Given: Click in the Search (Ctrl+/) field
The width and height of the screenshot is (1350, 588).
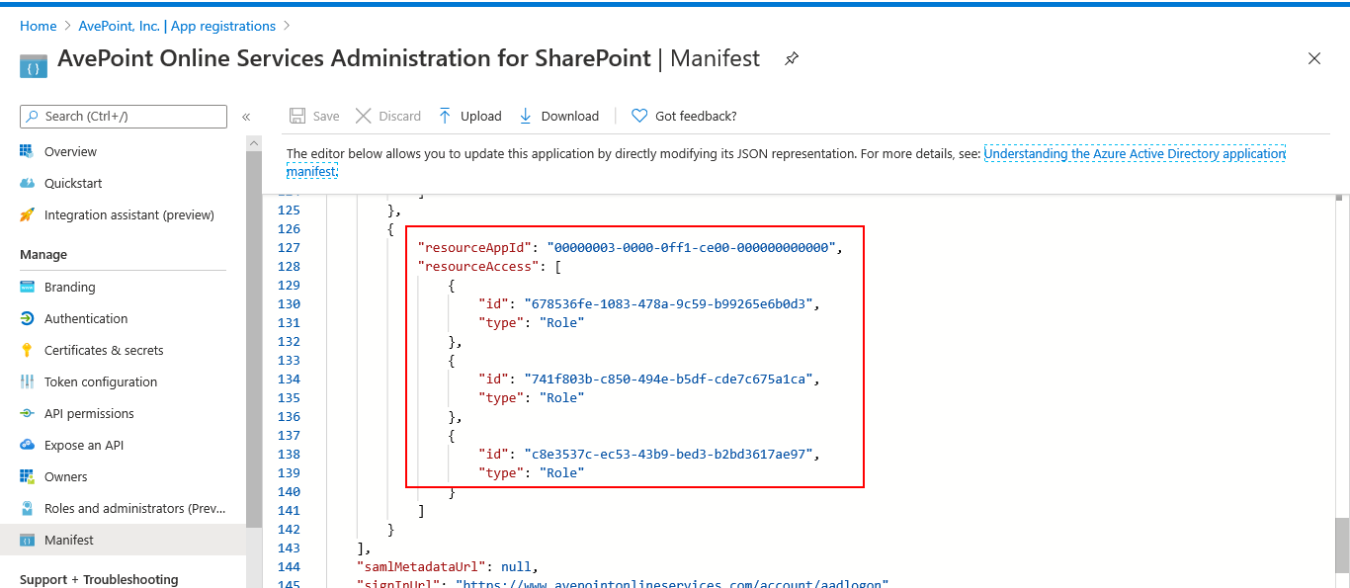Looking at the screenshot, I should pos(124,117).
